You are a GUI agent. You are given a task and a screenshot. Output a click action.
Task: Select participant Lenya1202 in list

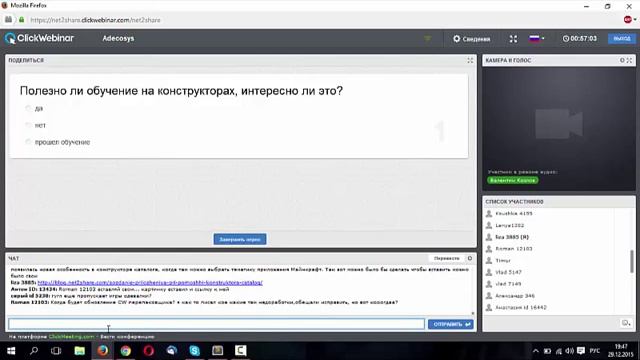509,225
